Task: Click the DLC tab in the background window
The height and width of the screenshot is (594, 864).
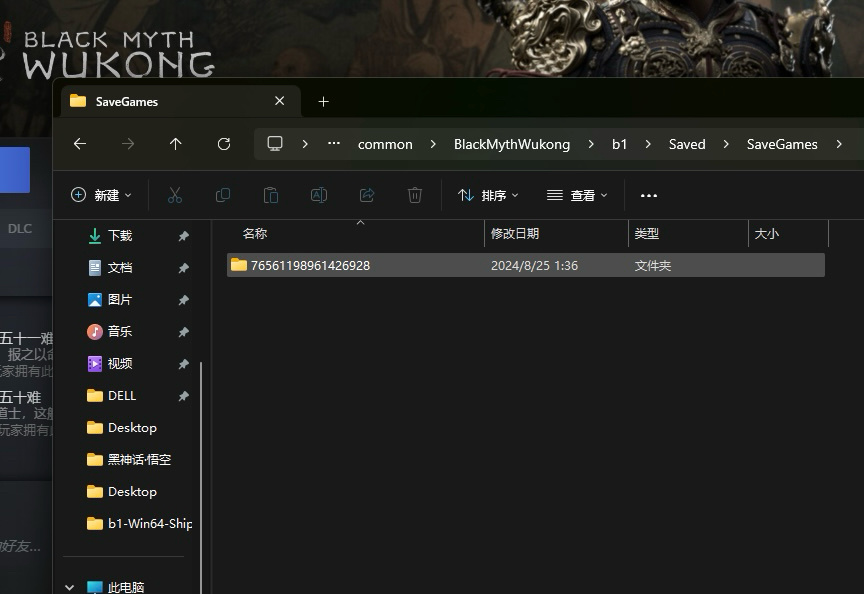Action: coord(20,228)
